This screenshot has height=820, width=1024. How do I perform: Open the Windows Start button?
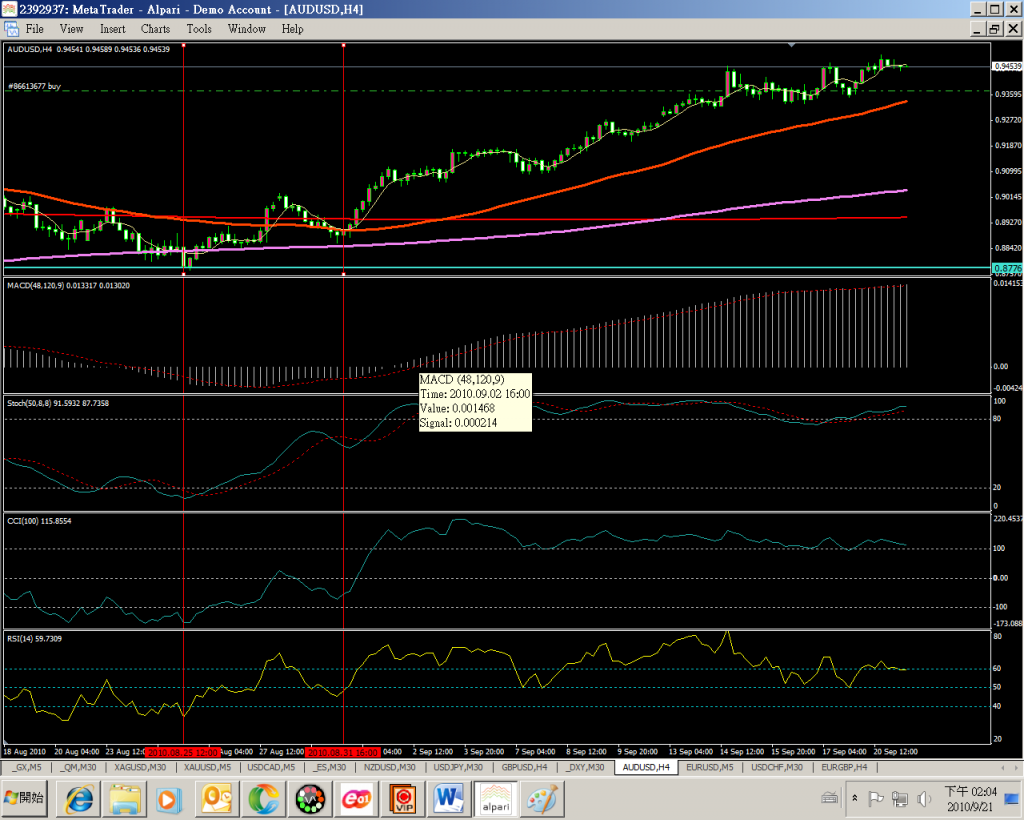24,798
